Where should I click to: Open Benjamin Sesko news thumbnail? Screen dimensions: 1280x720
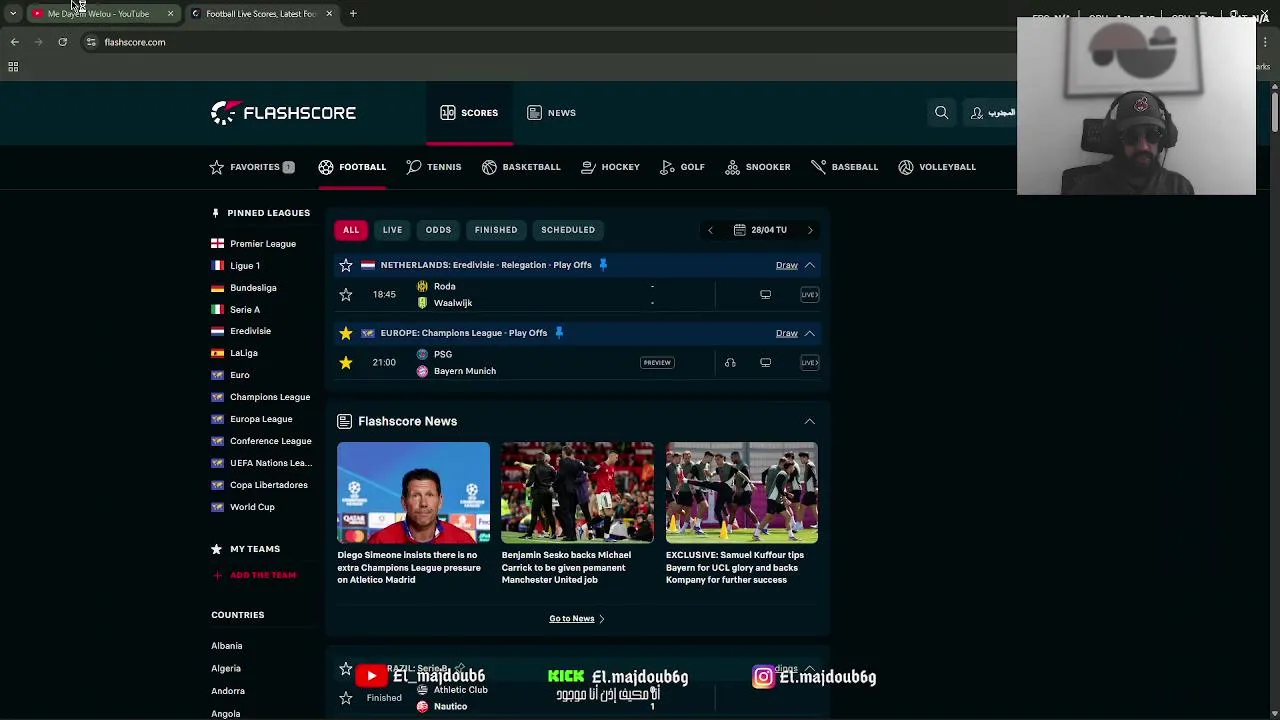[577, 493]
